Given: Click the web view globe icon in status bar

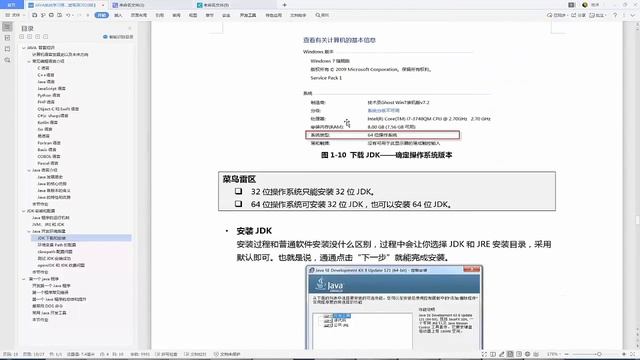Looking at the screenshot, I should 527,354.
